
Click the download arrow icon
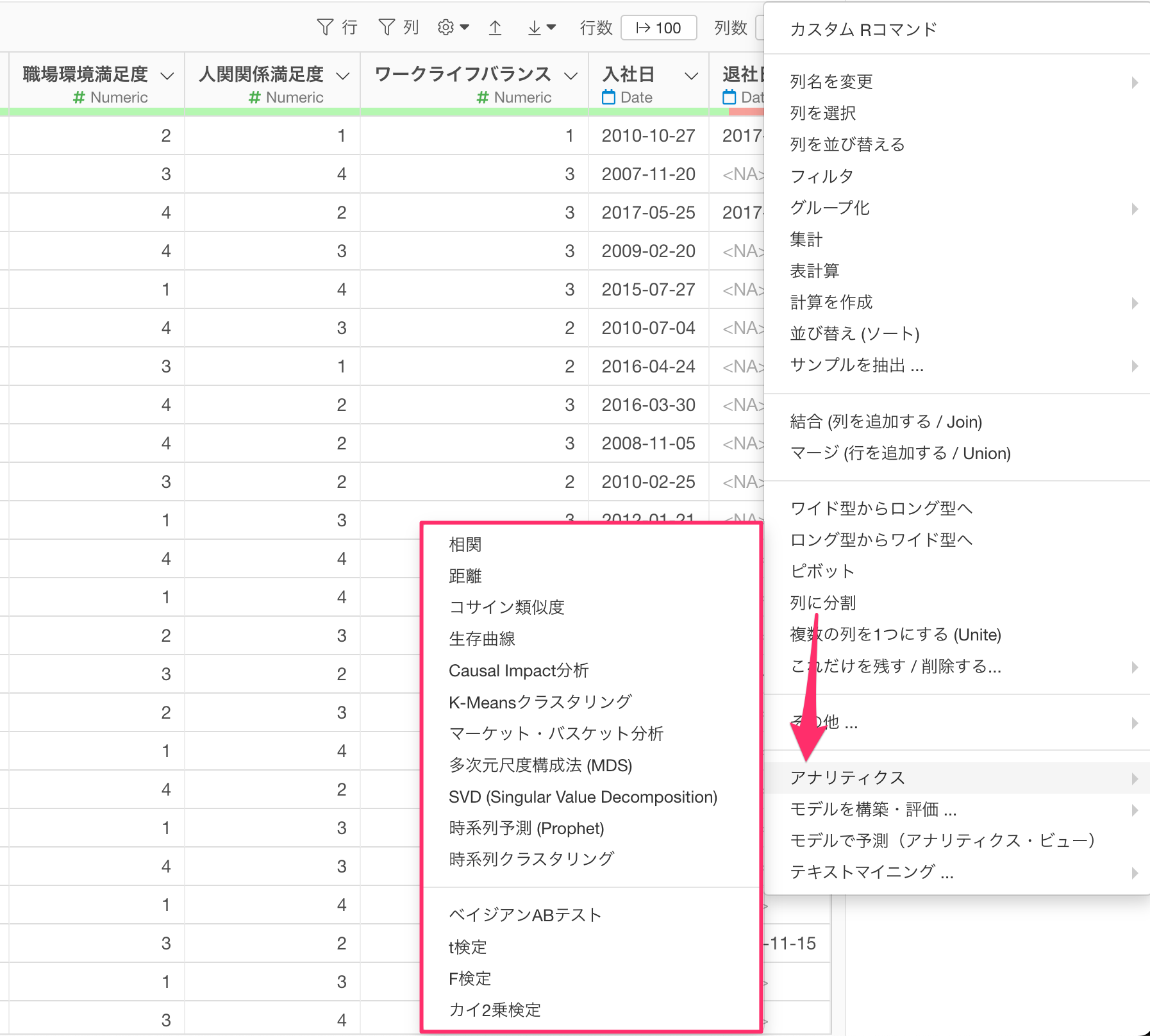(540, 28)
